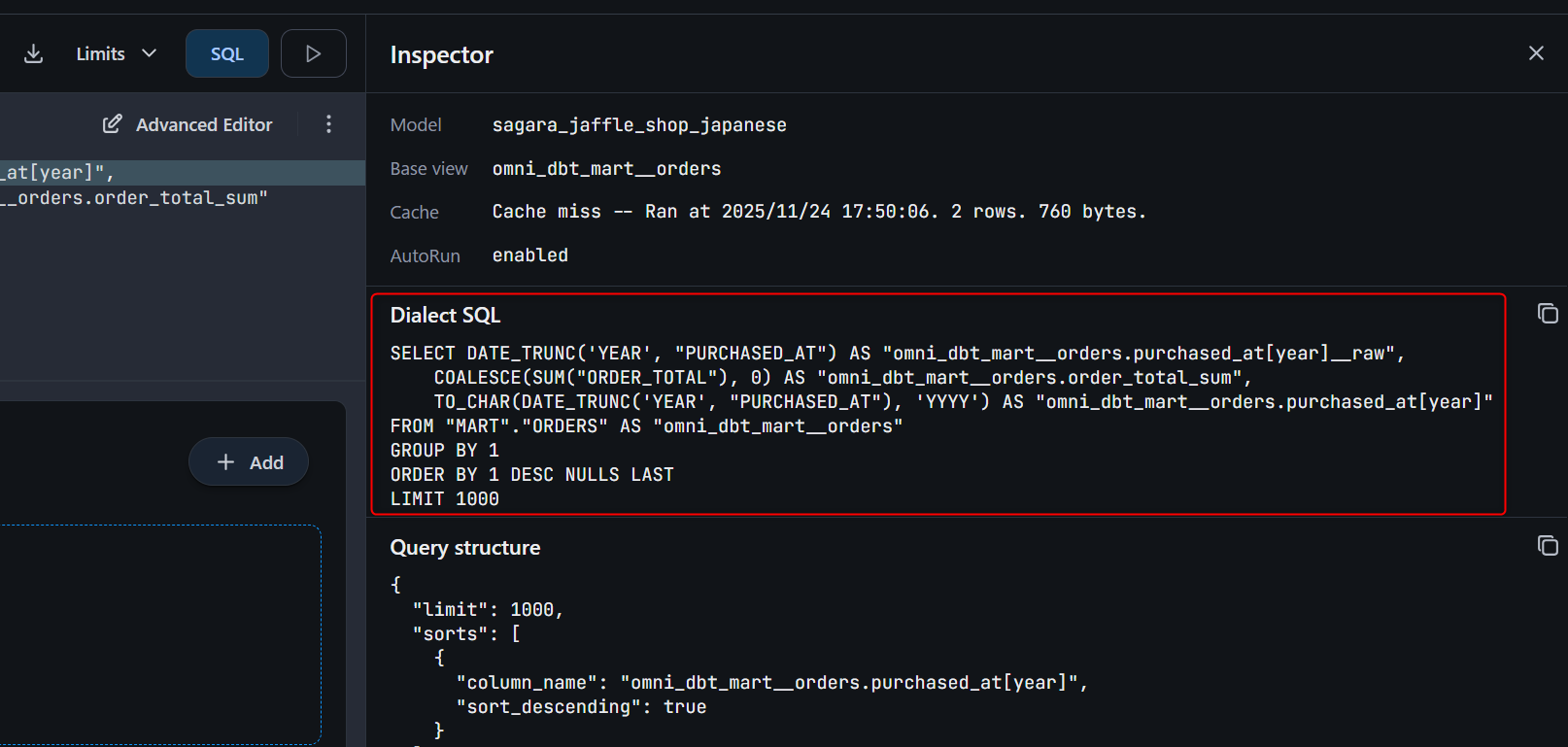The image size is (1568, 747).
Task: Click the sort_descending true entry
Action: [x=581, y=707]
